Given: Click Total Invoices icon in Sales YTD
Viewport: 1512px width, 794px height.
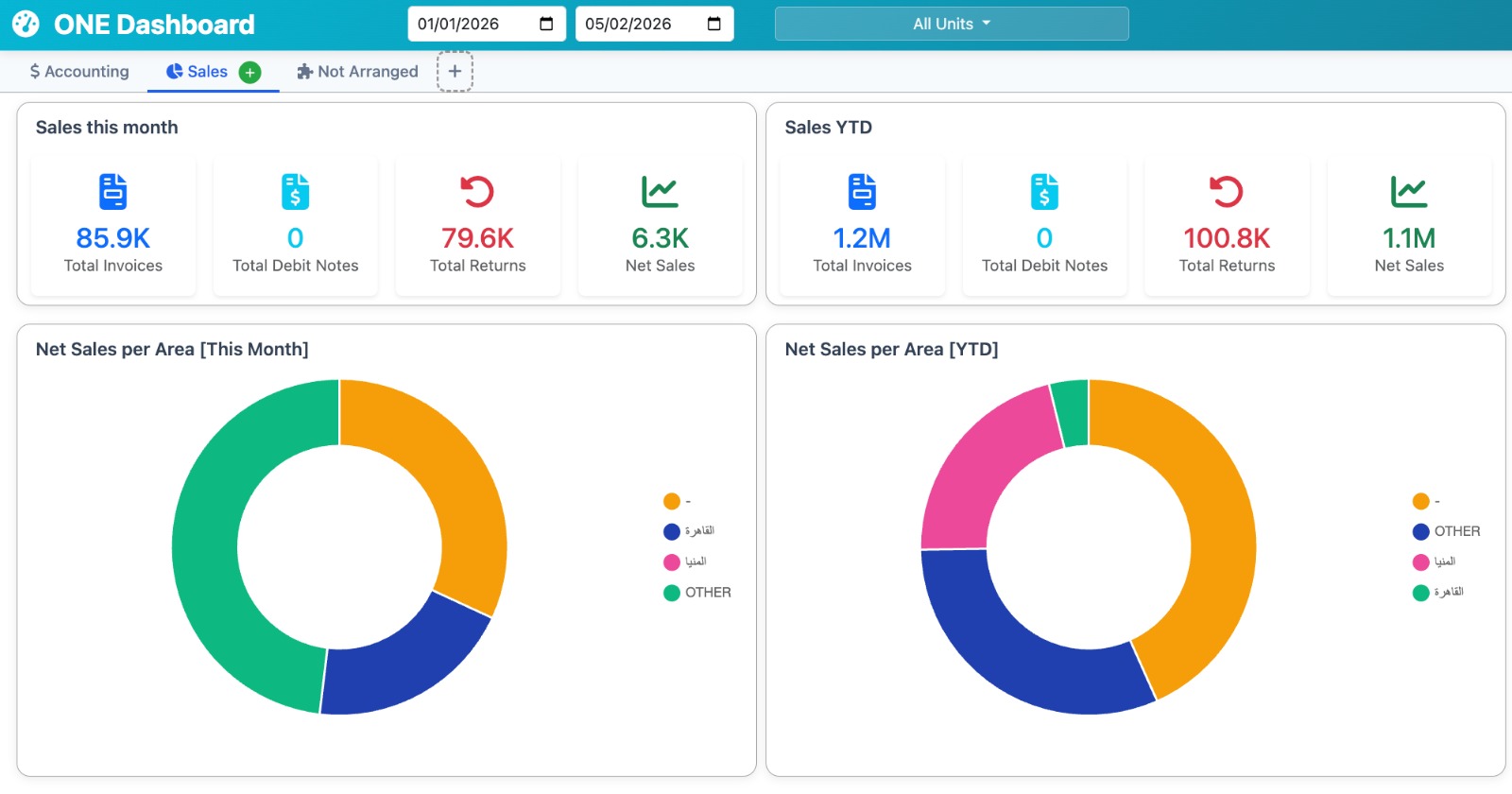Looking at the screenshot, I should coord(862,192).
